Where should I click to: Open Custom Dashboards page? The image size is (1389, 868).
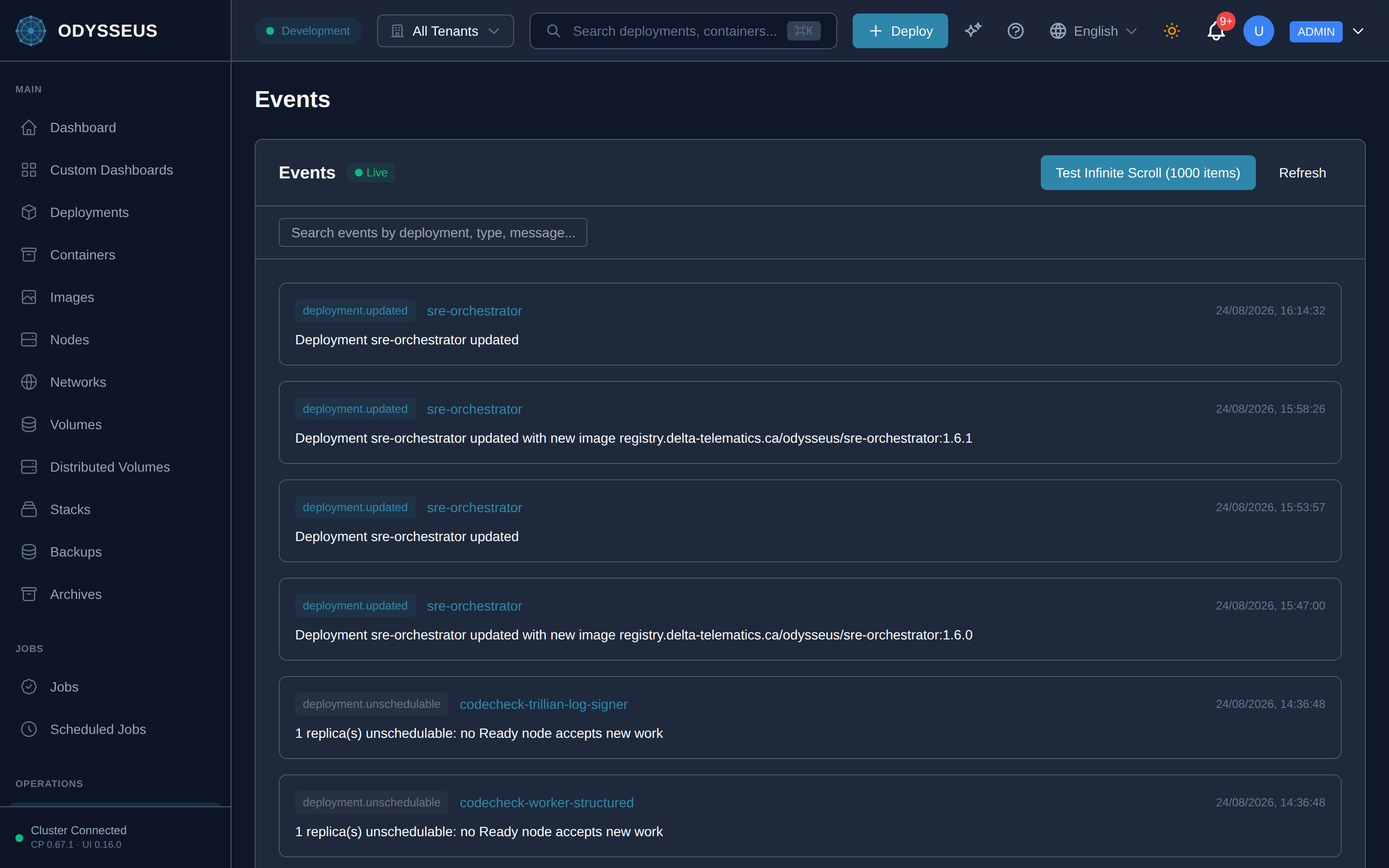(115, 170)
